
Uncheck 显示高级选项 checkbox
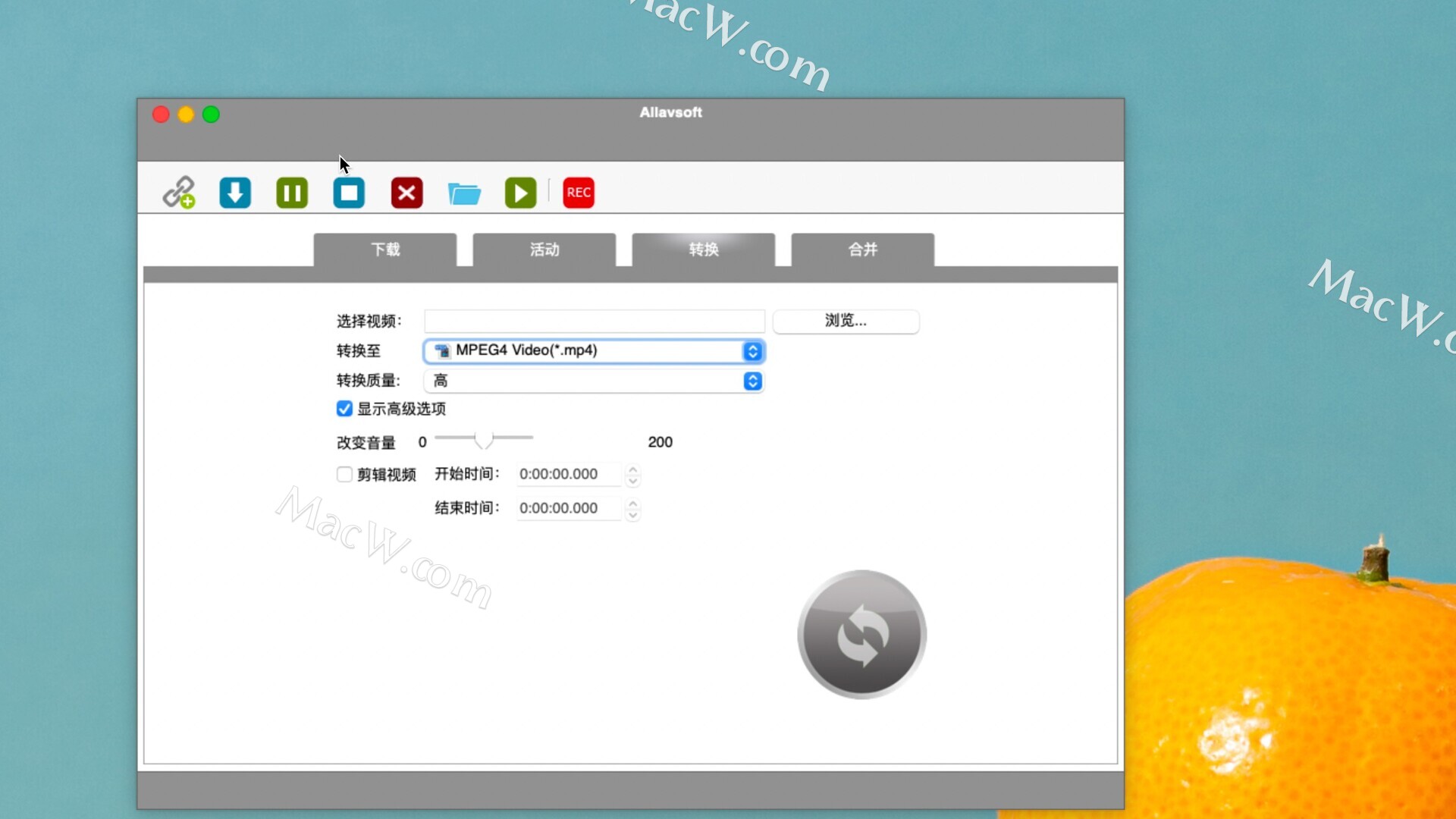[344, 409]
